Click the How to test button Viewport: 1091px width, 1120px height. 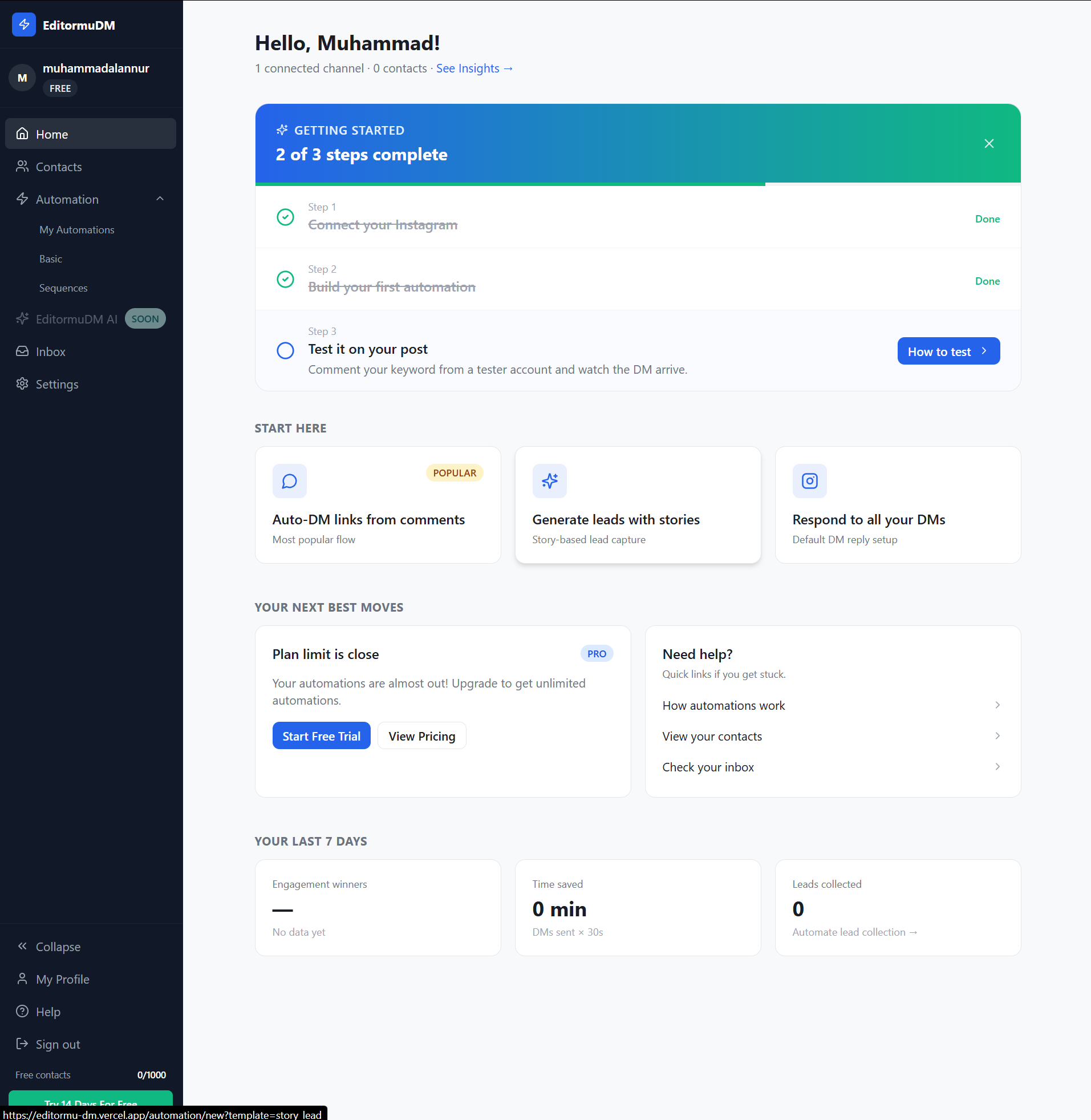click(948, 351)
